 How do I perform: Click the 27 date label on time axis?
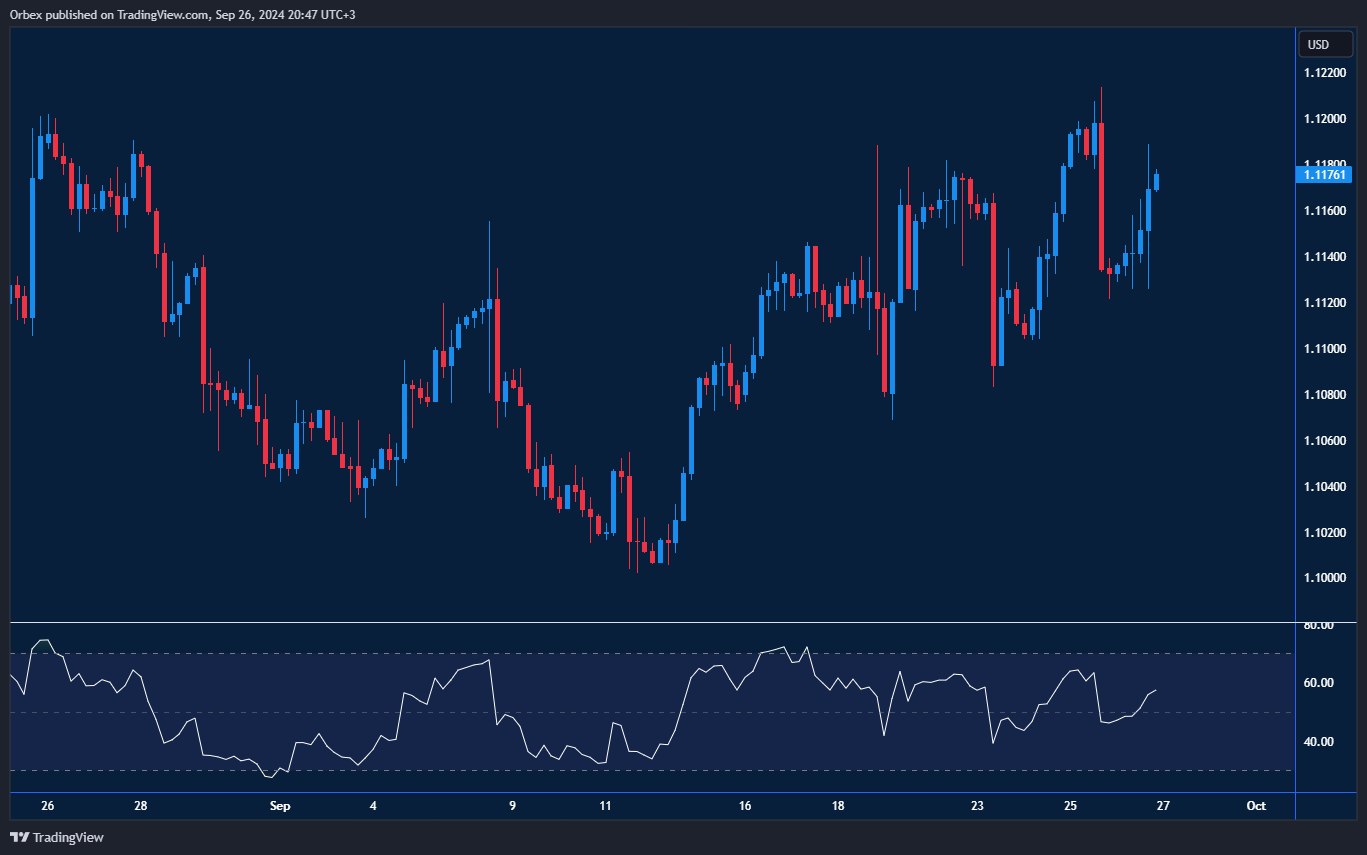(1163, 806)
